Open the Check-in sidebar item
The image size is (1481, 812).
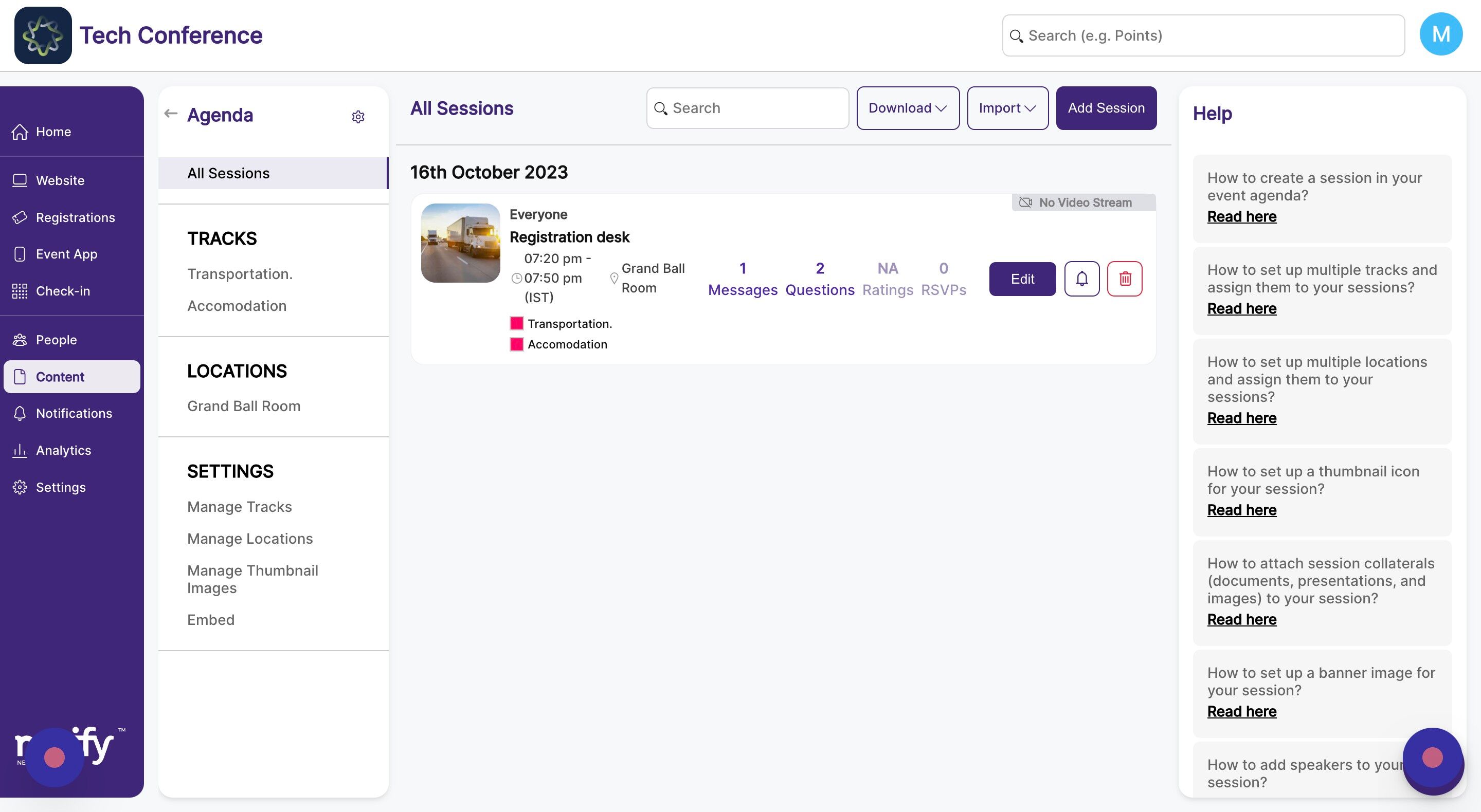pyautogui.click(x=63, y=291)
